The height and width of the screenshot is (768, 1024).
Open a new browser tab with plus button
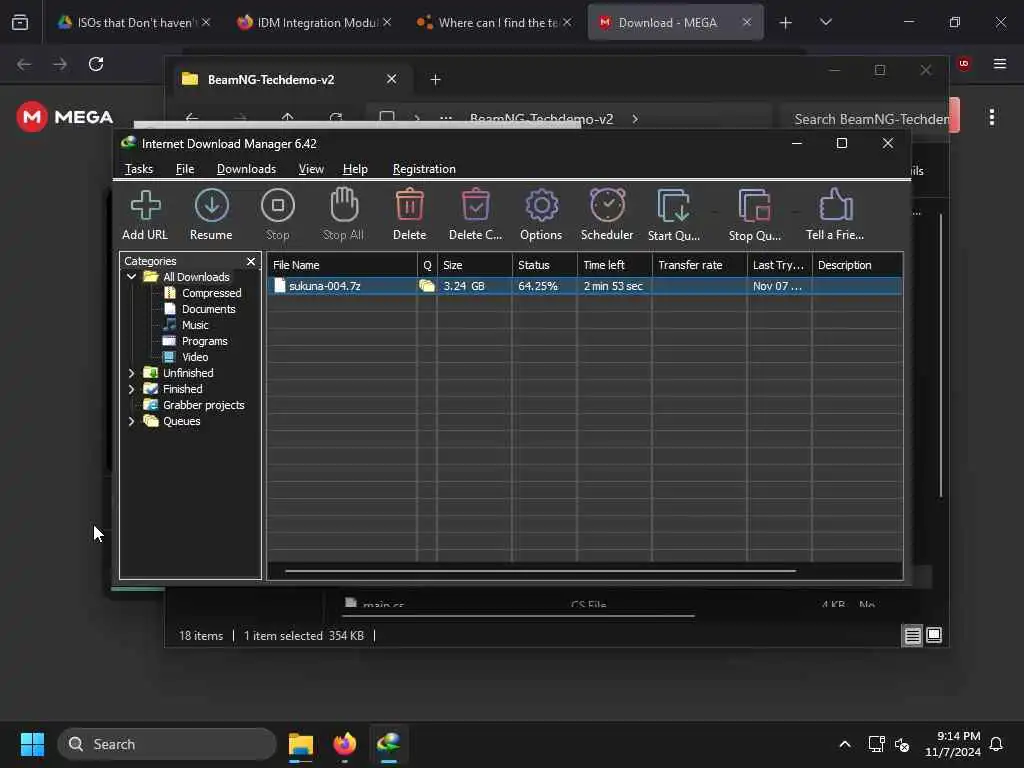pyautogui.click(x=786, y=23)
